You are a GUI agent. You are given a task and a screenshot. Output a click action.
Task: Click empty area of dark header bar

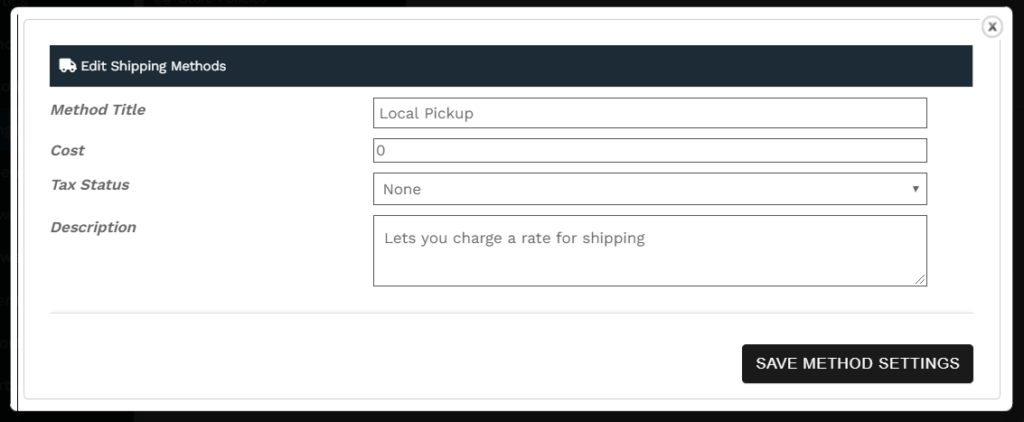588,66
